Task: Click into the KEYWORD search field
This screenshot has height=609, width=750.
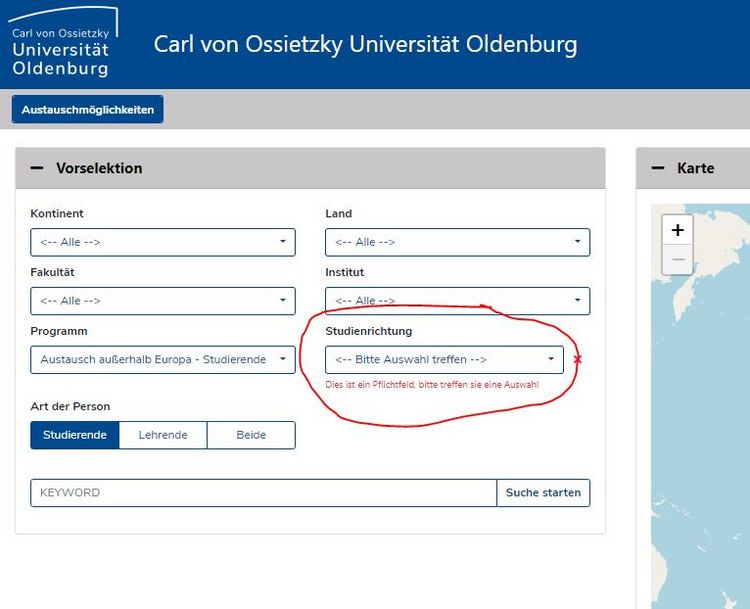Action: coord(263,493)
